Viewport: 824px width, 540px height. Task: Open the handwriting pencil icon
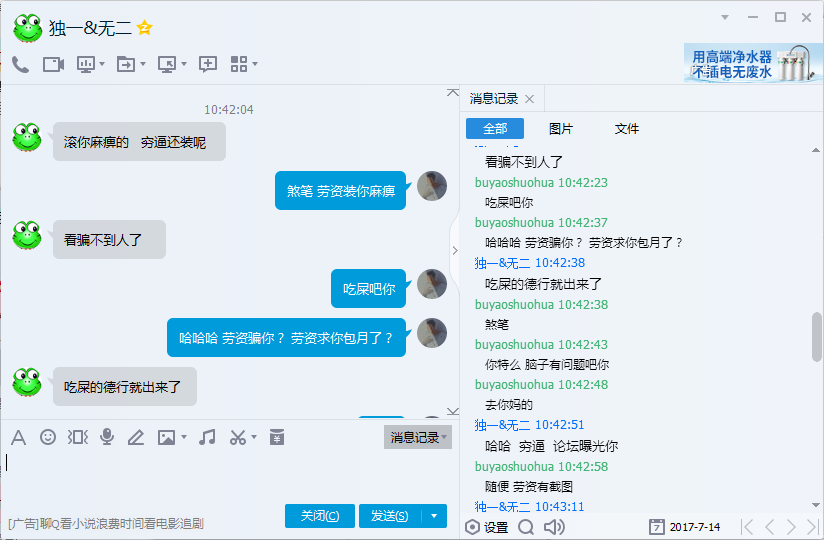(136, 437)
